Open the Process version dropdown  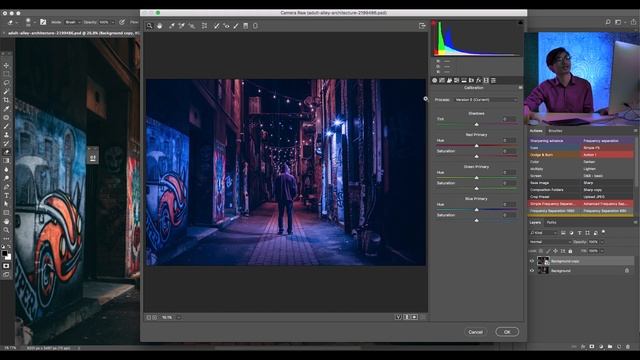pos(486,100)
